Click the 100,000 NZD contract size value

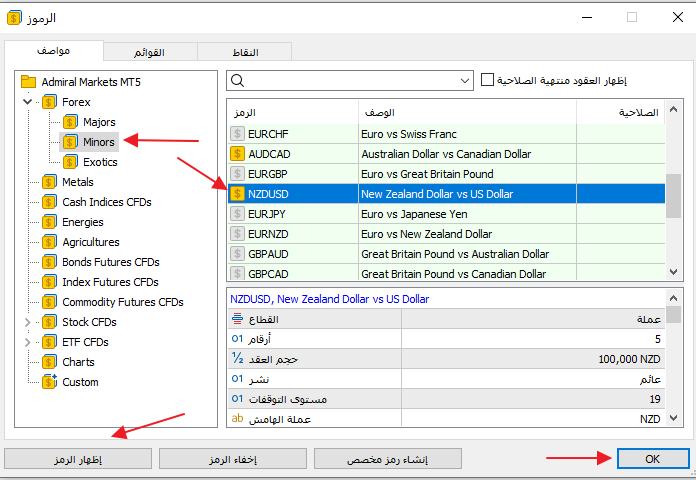629,359
